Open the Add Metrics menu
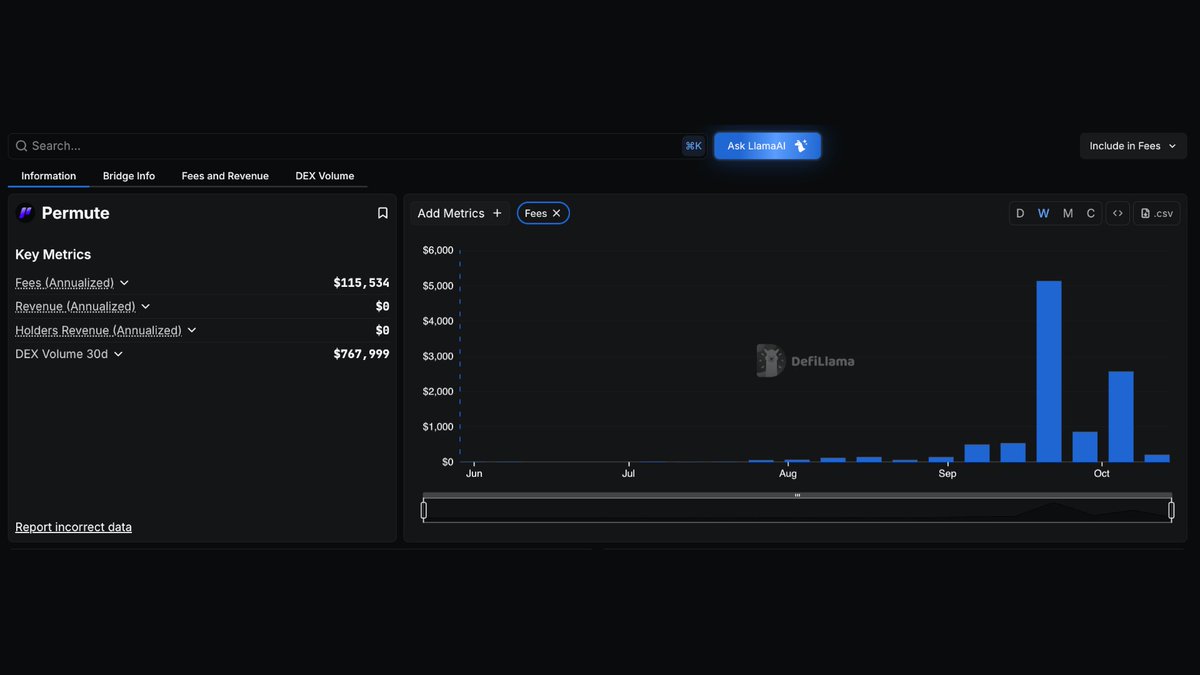This screenshot has height=675, width=1200. (x=460, y=213)
